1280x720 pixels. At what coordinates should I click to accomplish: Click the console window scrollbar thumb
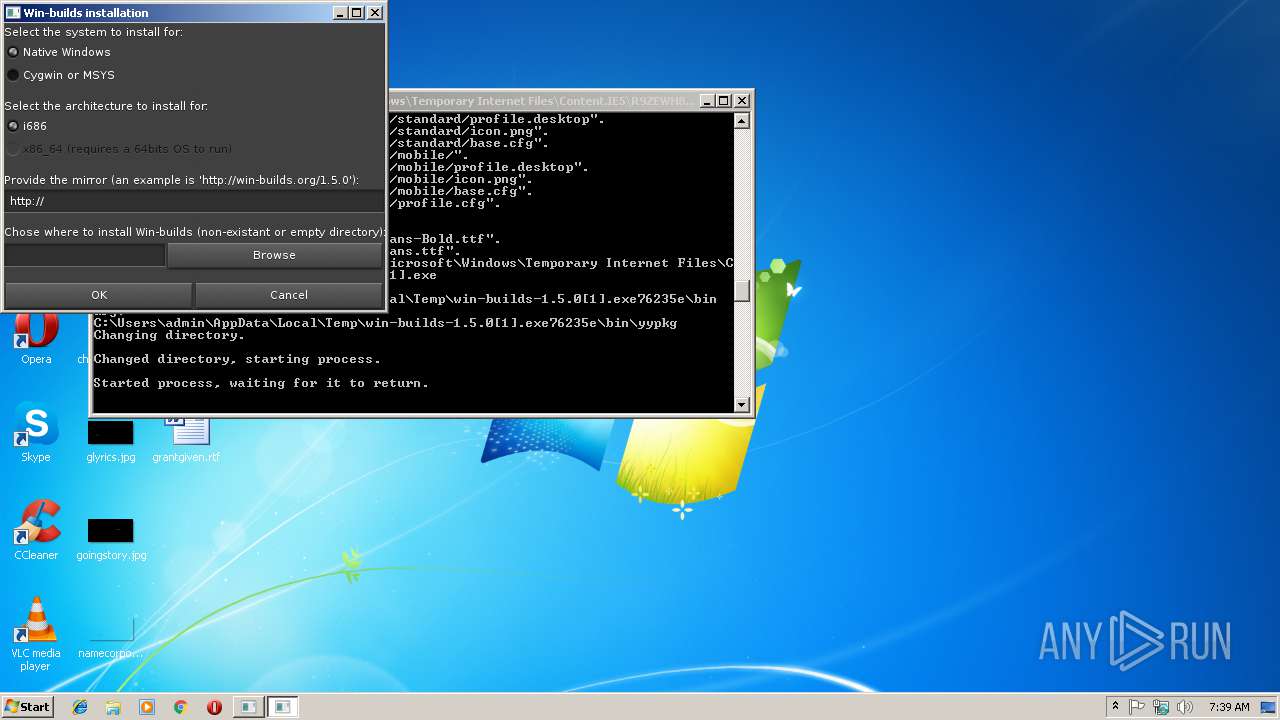(x=742, y=291)
